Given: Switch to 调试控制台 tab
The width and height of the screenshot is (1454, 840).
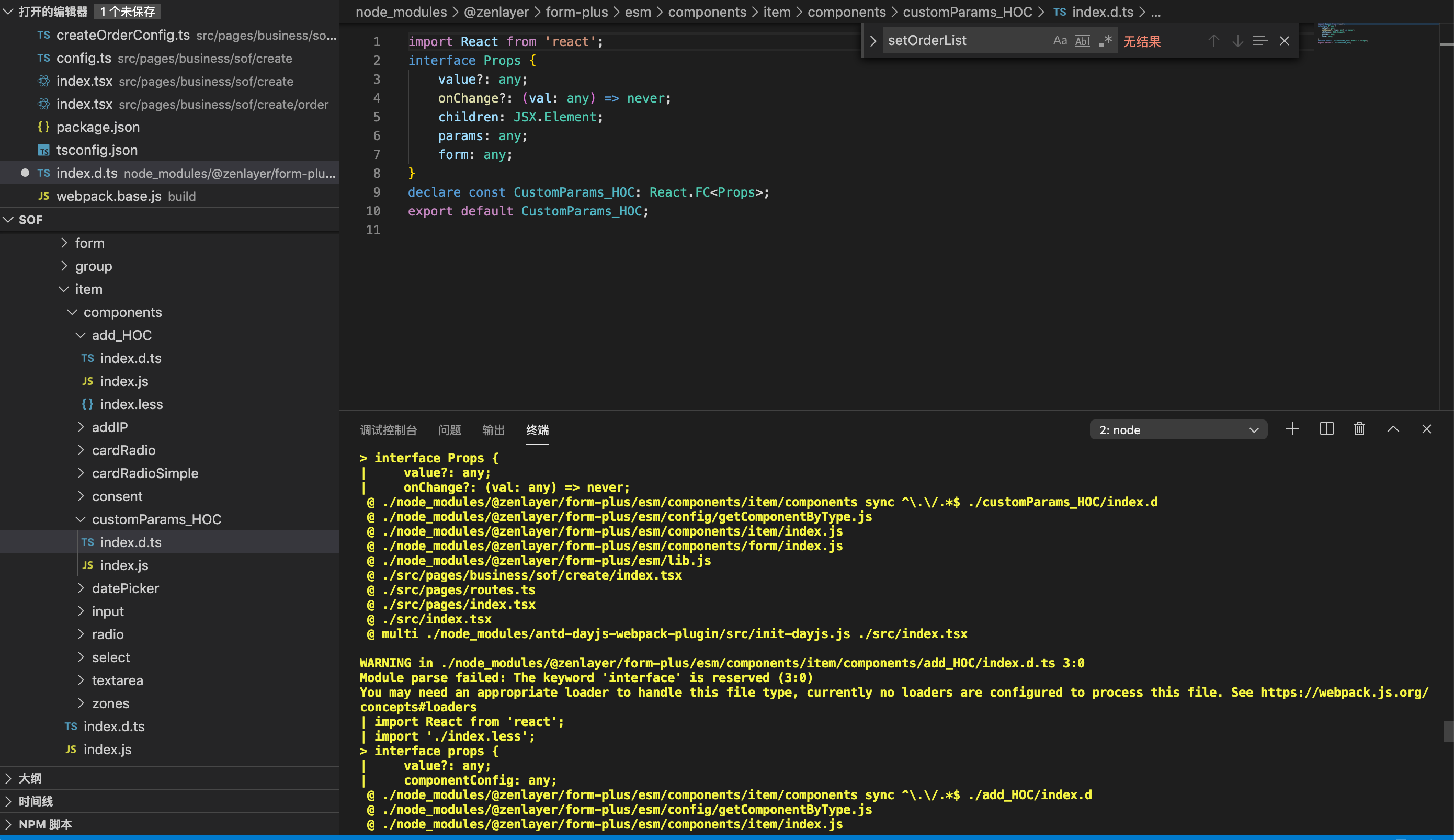Looking at the screenshot, I should (x=388, y=429).
